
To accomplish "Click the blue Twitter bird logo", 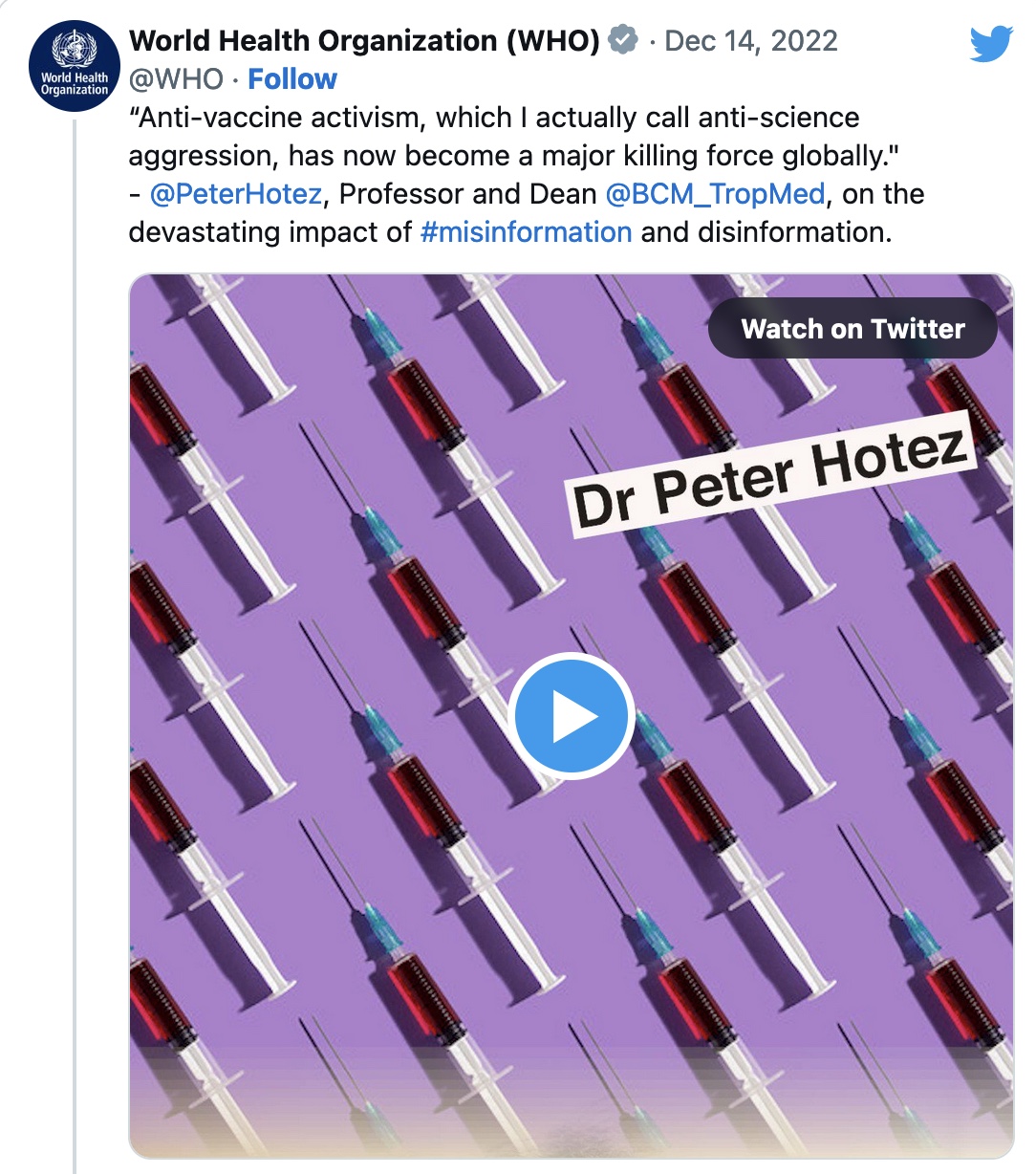I will tap(990, 44).
